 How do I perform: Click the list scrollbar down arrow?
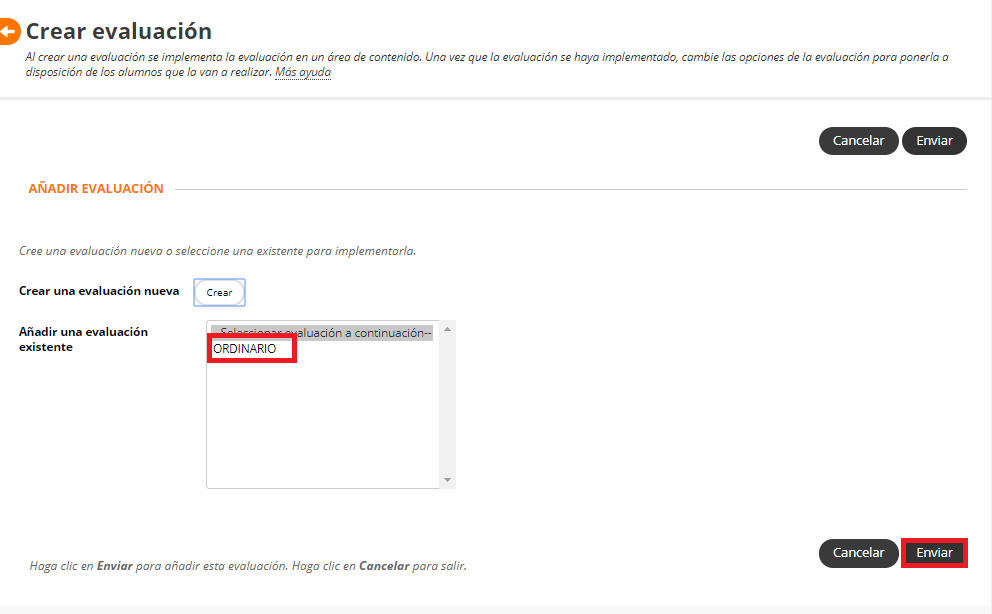point(447,480)
